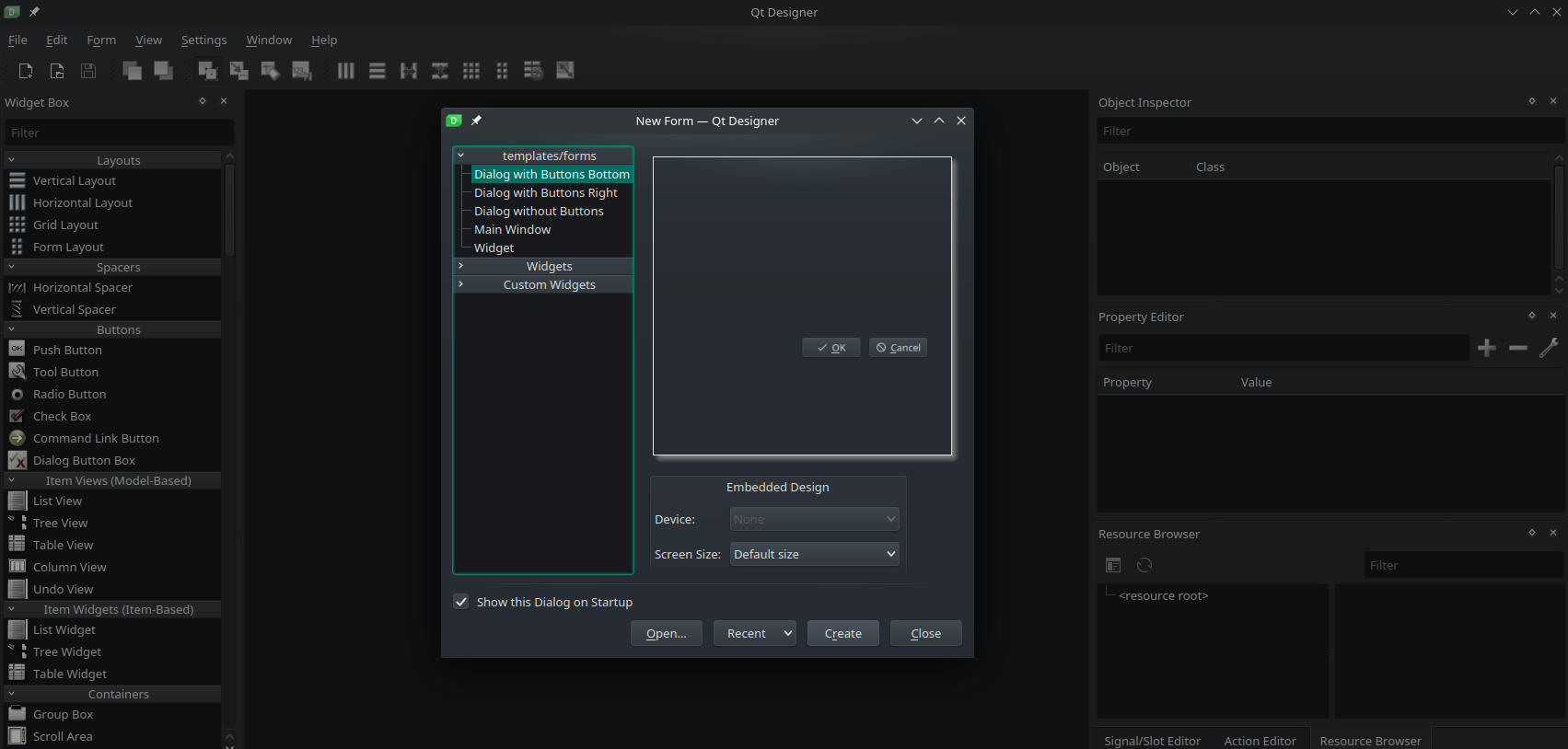This screenshot has height=749, width=1568.
Task: Select the Widget template
Action: [494, 248]
